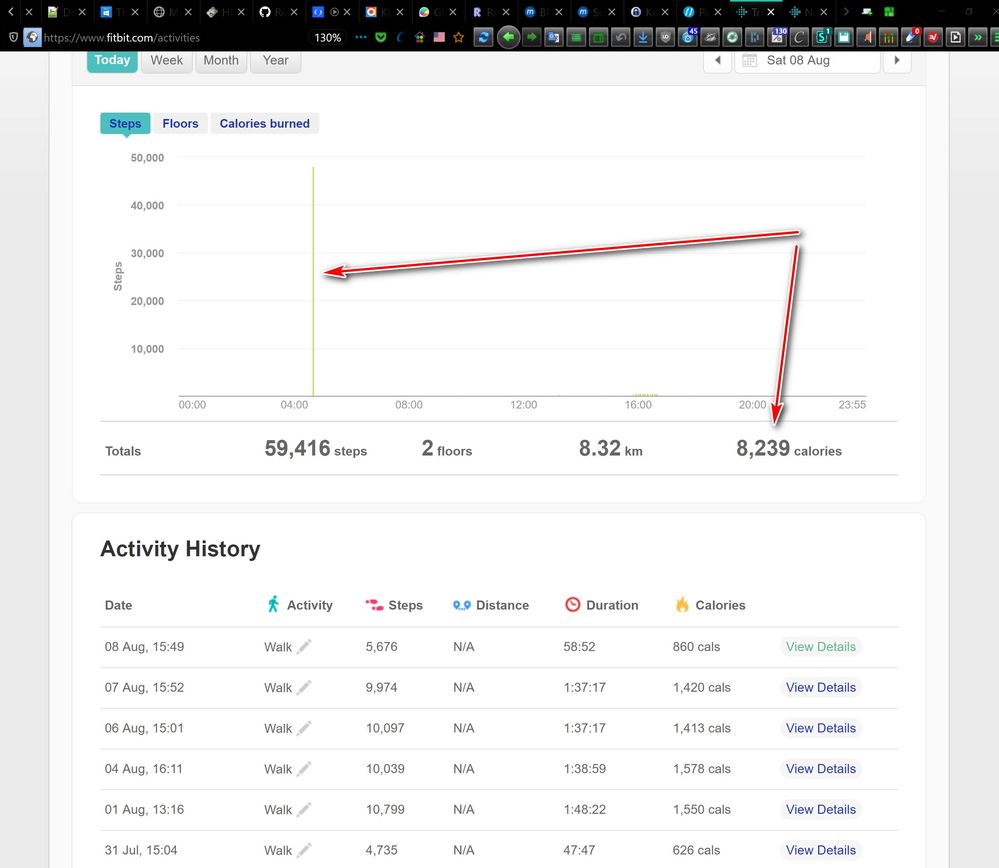Click the 8.32 km total distance
The width and height of the screenshot is (999, 868).
(x=610, y=449)
